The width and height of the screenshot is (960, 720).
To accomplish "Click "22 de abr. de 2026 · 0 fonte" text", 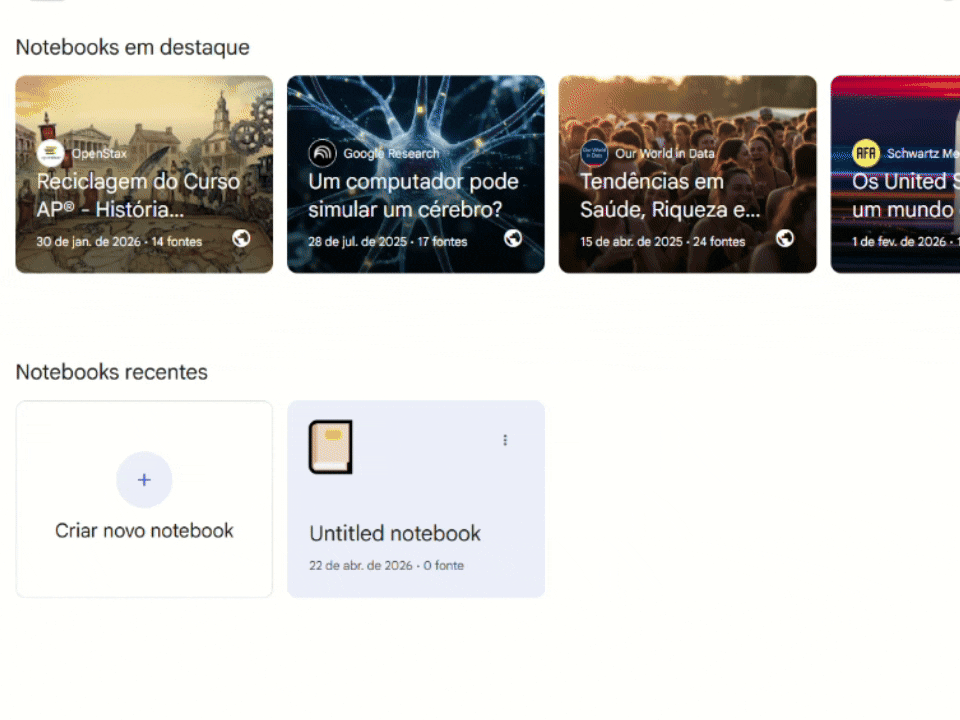I will (x=386, y=566).
